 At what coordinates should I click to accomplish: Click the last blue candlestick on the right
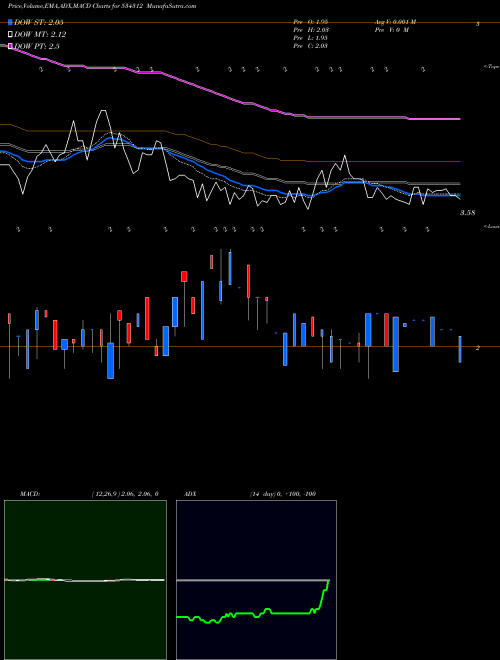pos(460,349)
